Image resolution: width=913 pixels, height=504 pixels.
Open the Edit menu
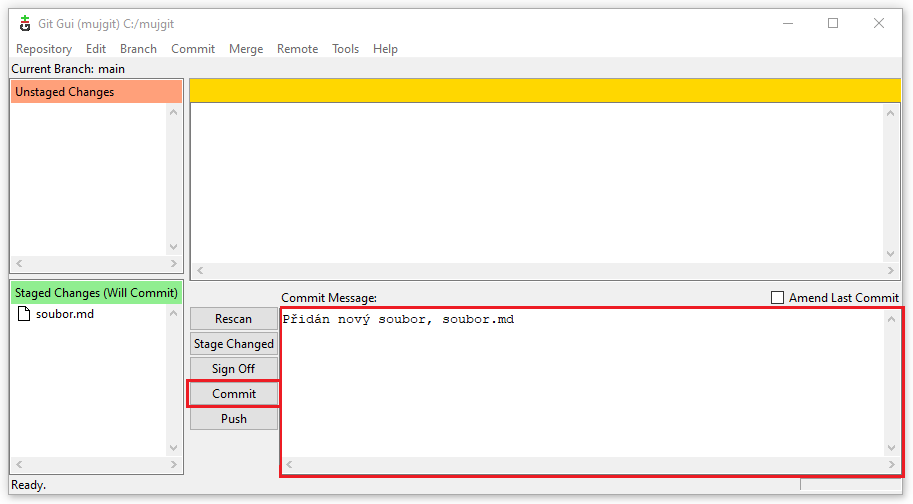pos(95,49)
